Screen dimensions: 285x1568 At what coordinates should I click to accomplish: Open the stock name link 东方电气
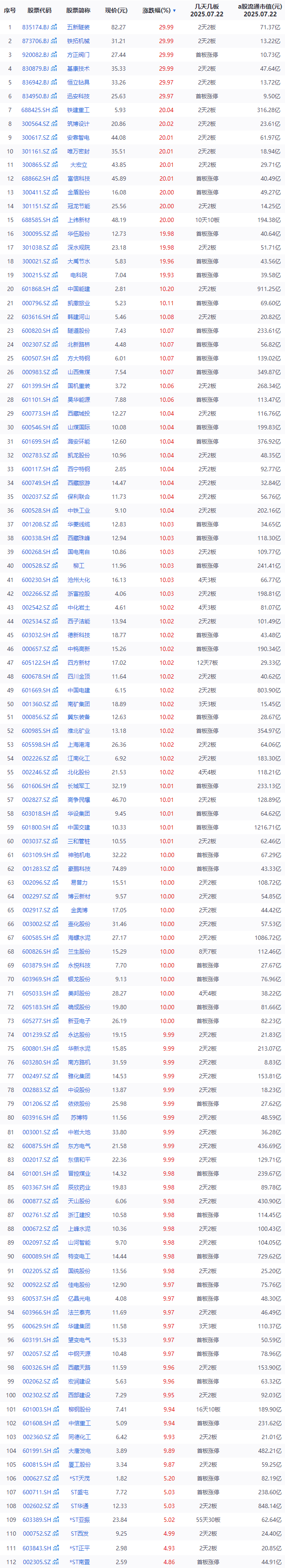click(x=78, y=1146)
